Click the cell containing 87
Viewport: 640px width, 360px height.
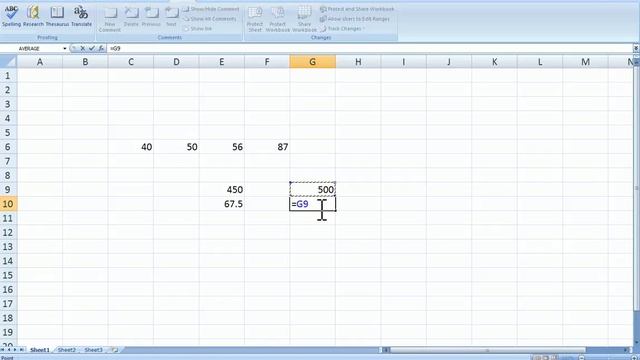click(267, 147)
